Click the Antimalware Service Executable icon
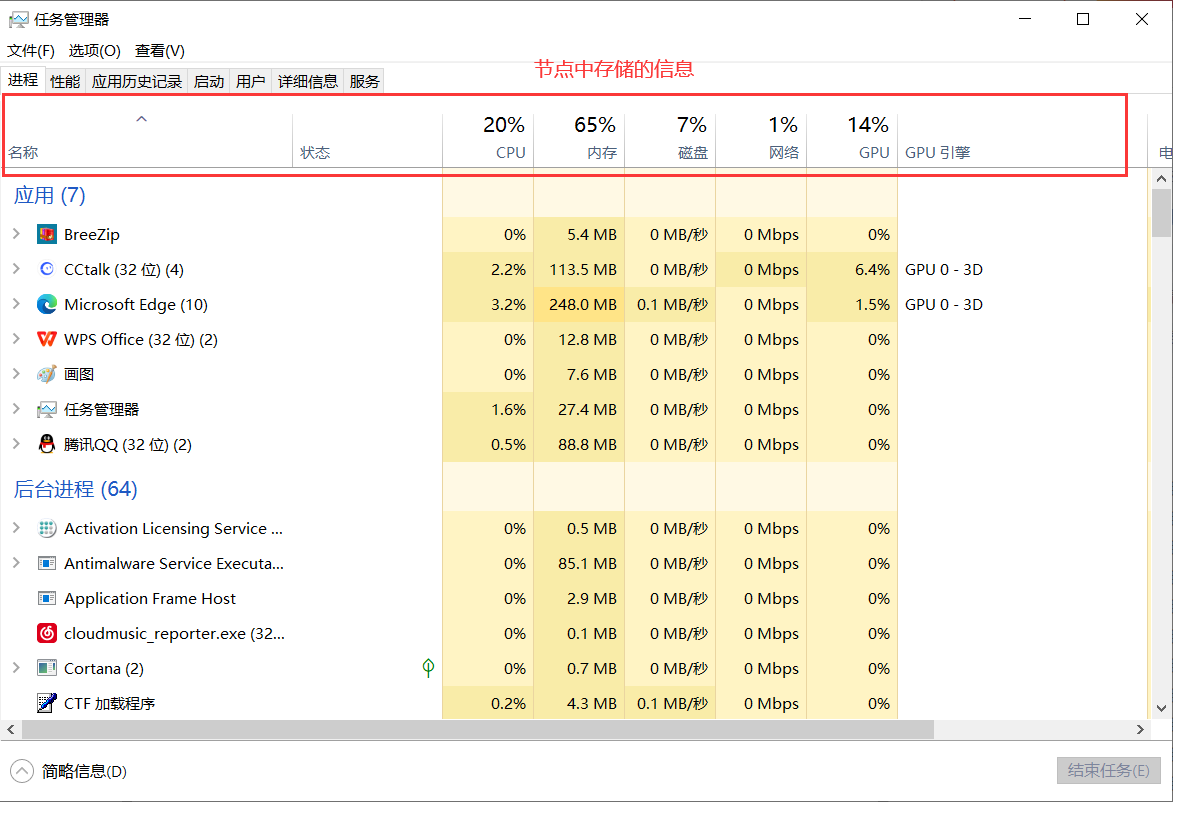This screenshot has width=1201, height=821. [47, 564]
